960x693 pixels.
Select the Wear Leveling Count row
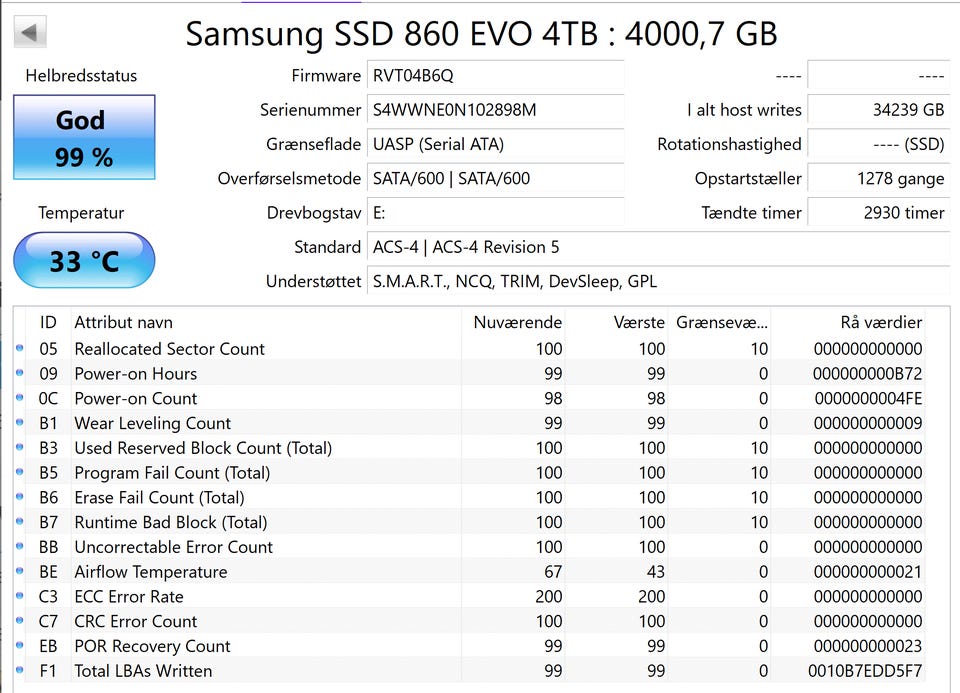(x=470, y=423)
